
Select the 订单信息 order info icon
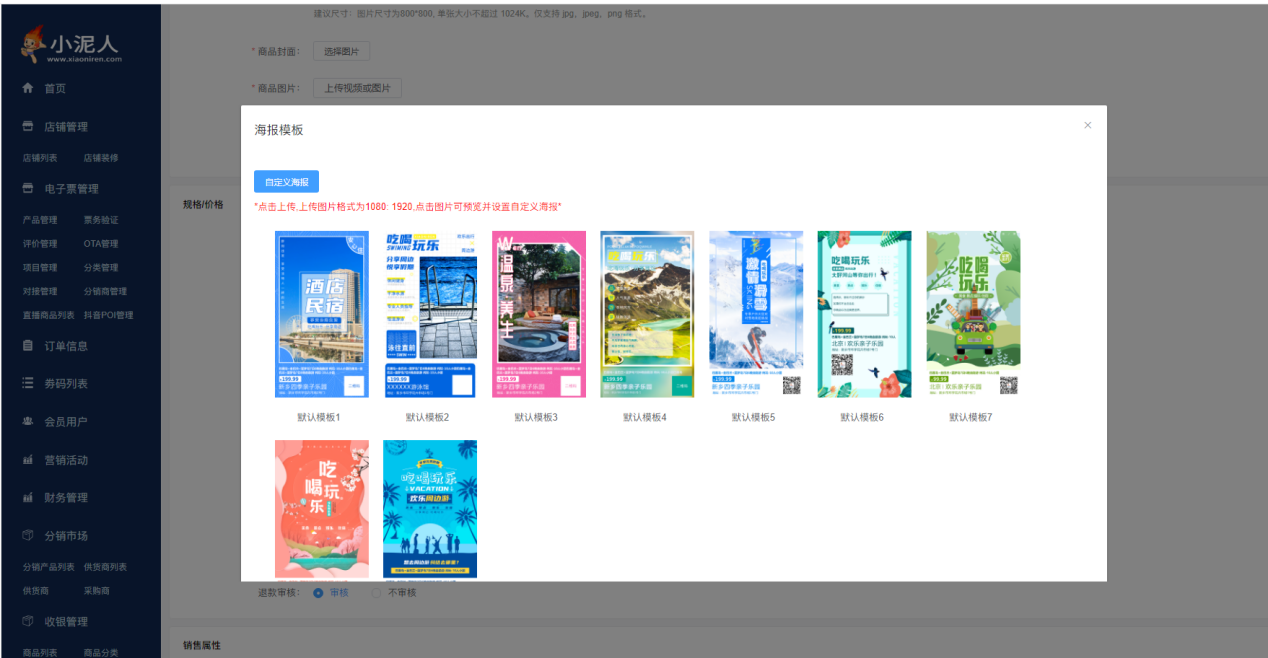tap(28, 346)
